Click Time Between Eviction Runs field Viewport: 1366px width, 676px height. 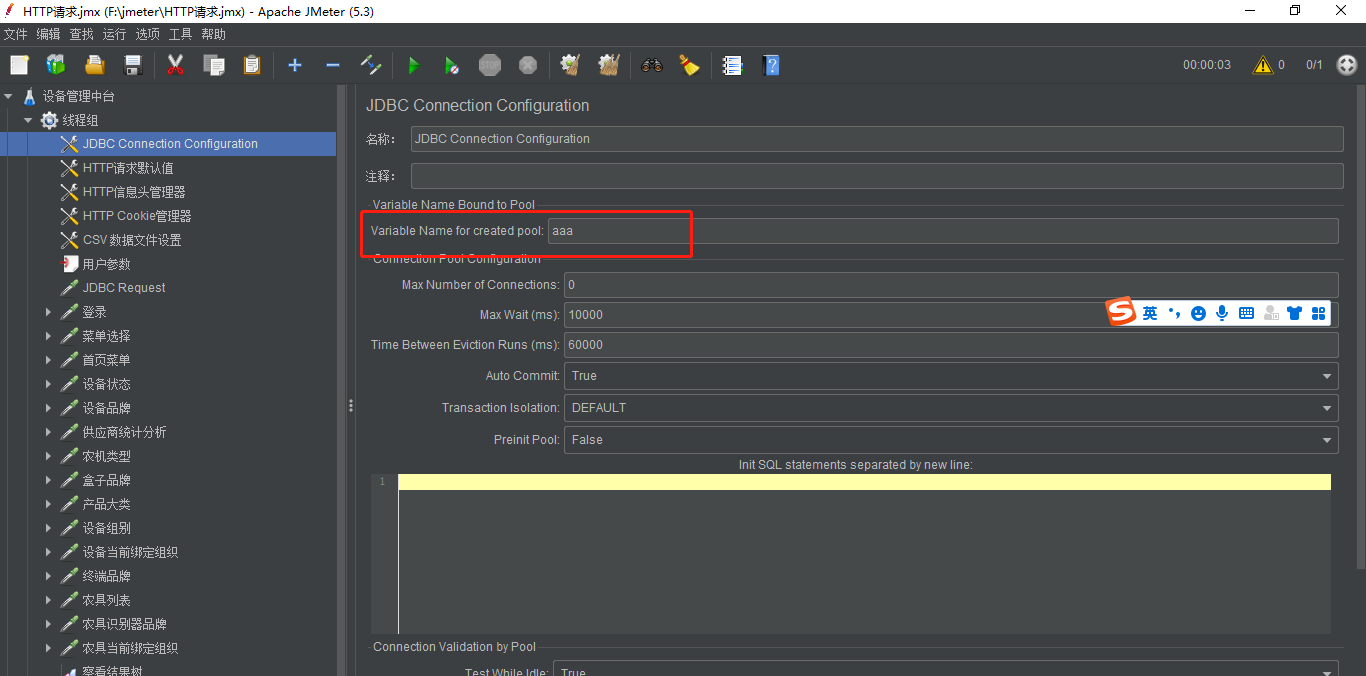pos(951,345)
